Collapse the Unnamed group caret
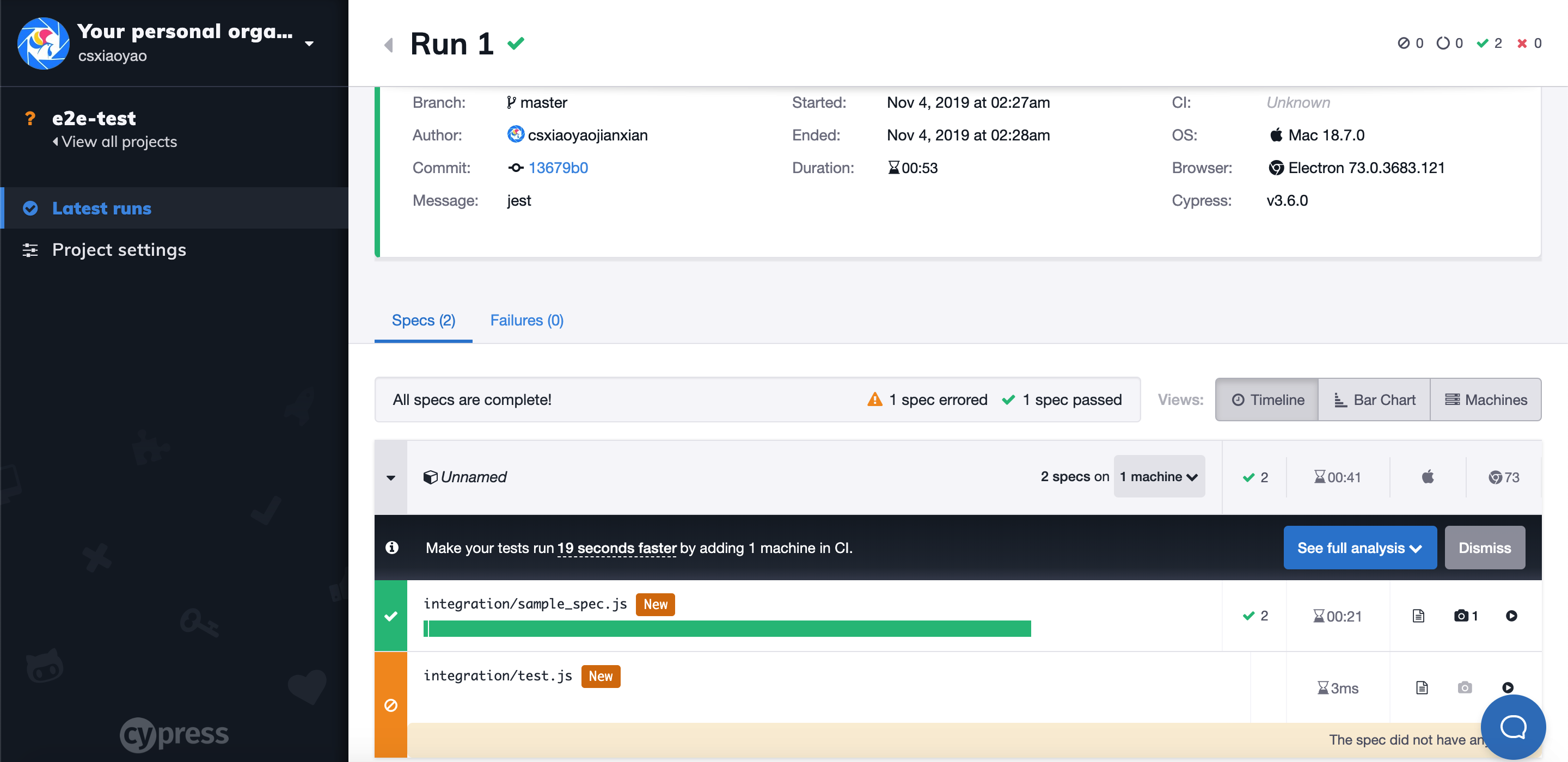Image resolution: width=1568 pixels, height=762 pixels. pos(391,478)
